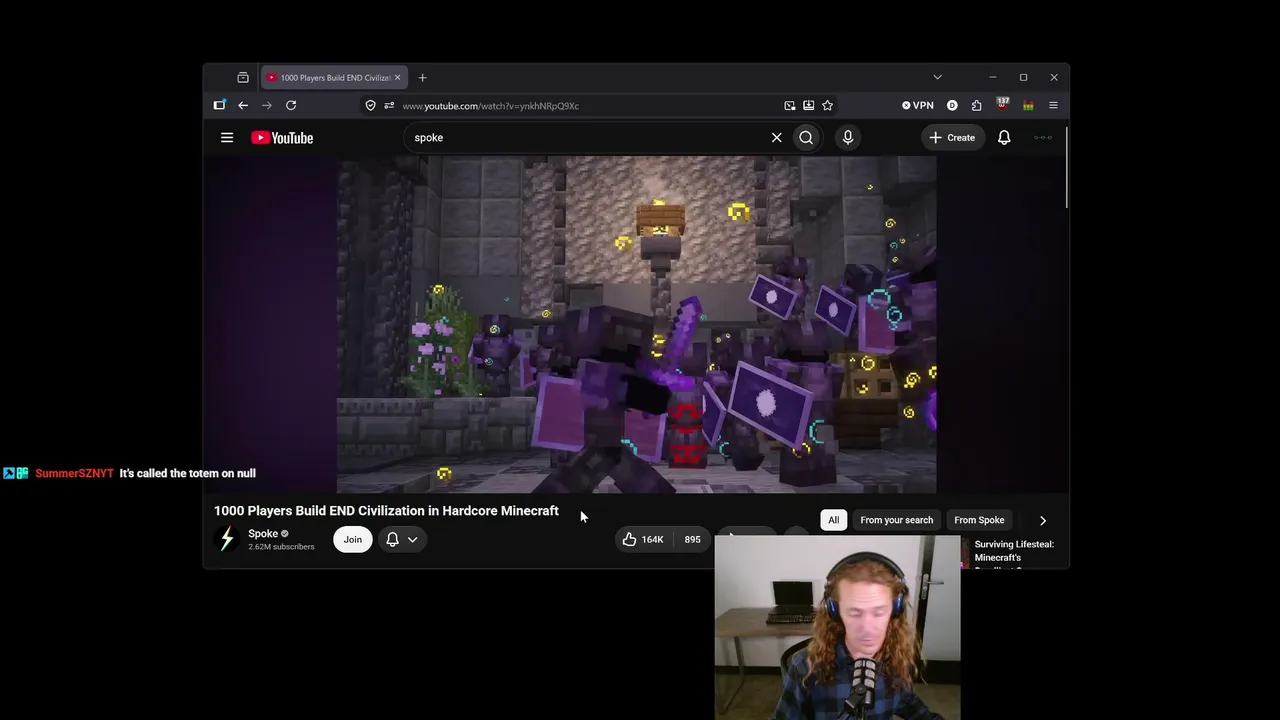Reload the page
The width and height of the screenshot is (1280, 720).
(291, 105)
